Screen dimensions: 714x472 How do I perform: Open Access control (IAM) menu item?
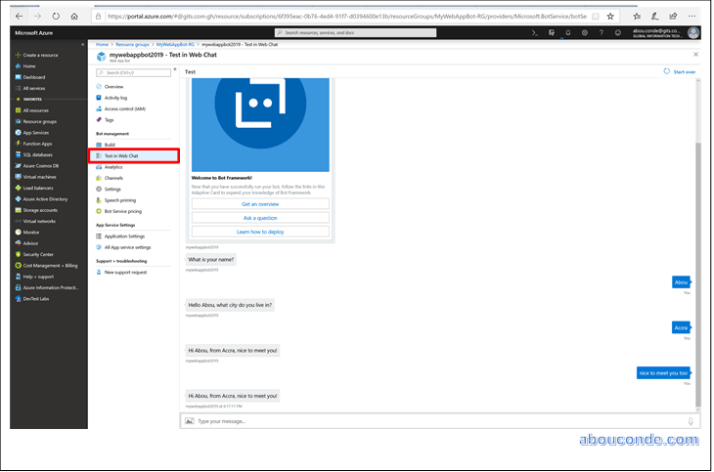tap(124, 108)
